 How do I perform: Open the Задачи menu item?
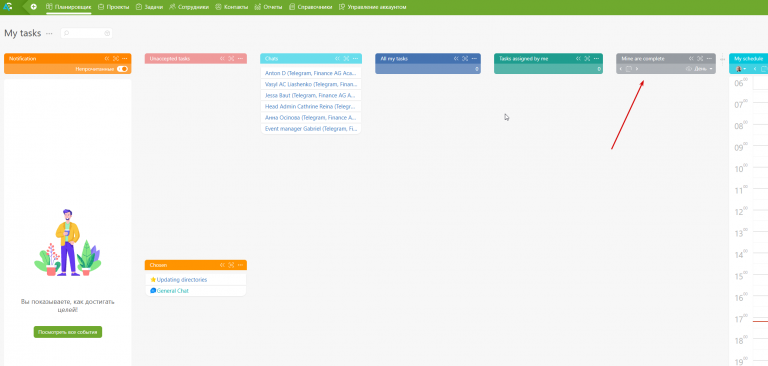[x=149, y=7]
